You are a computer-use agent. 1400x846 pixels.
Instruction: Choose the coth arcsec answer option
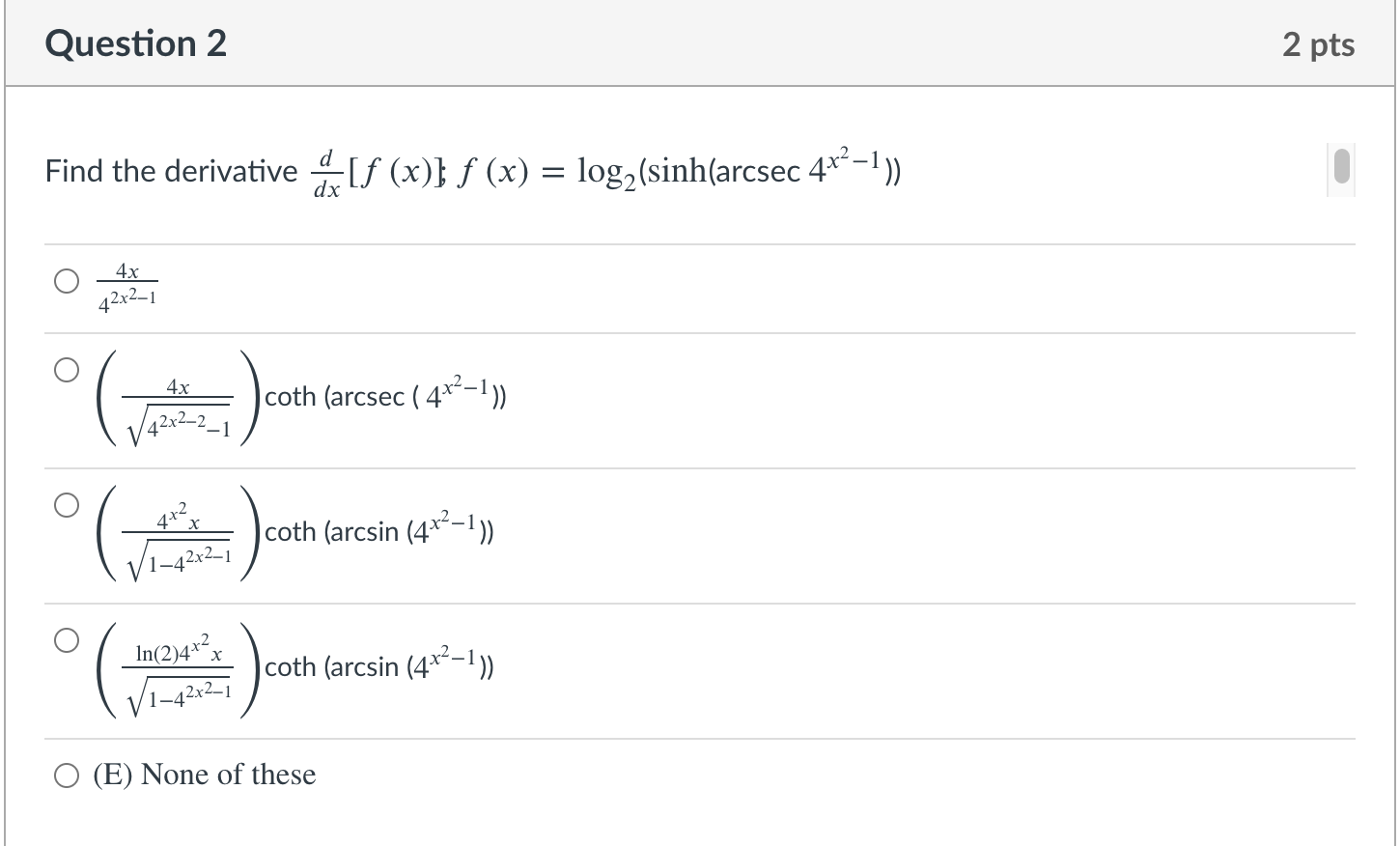[x=67, y=368]
